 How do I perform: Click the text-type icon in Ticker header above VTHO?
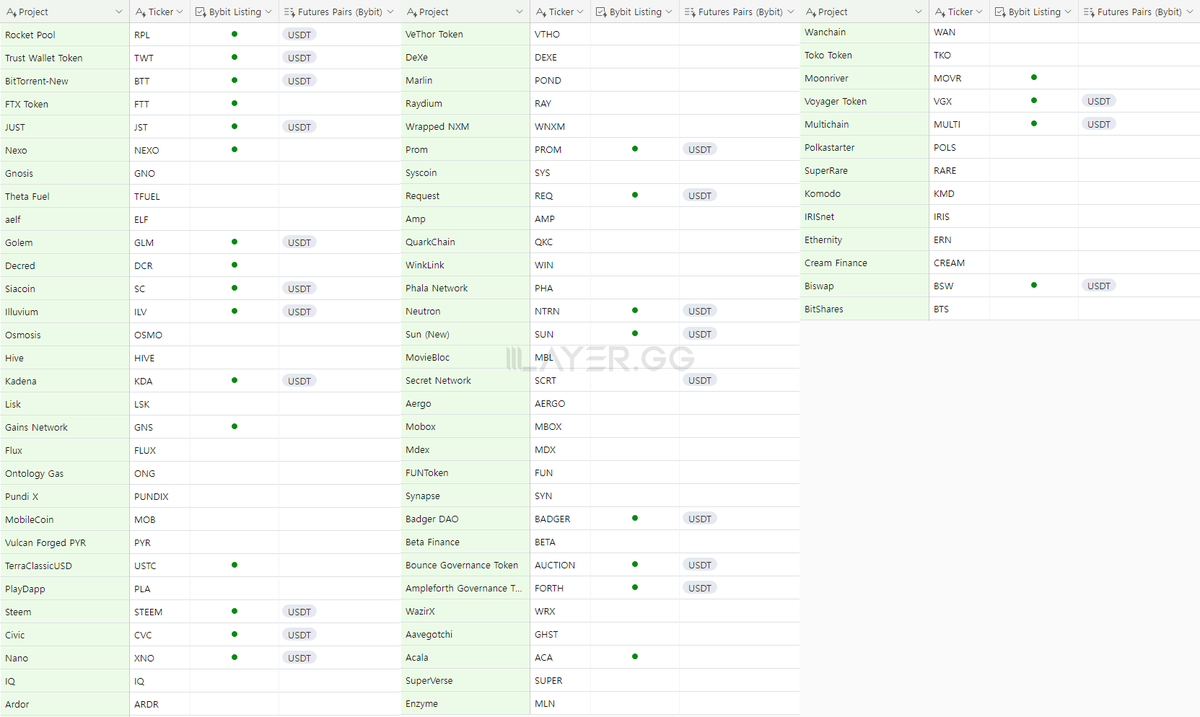541,12
